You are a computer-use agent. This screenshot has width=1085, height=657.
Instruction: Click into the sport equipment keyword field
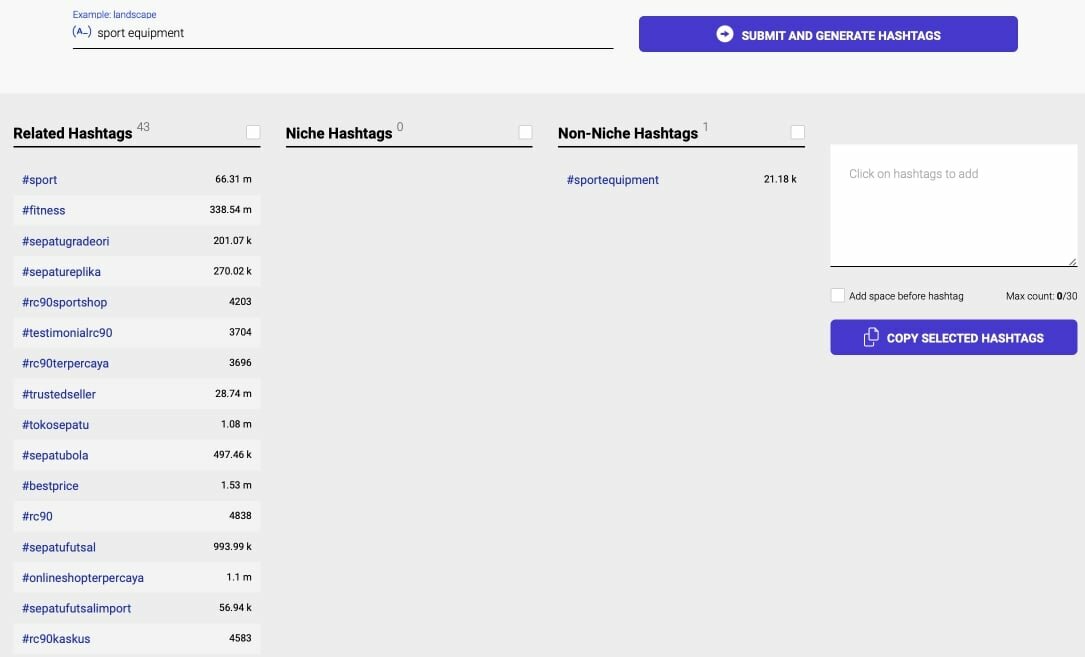[x=350, y=33]
